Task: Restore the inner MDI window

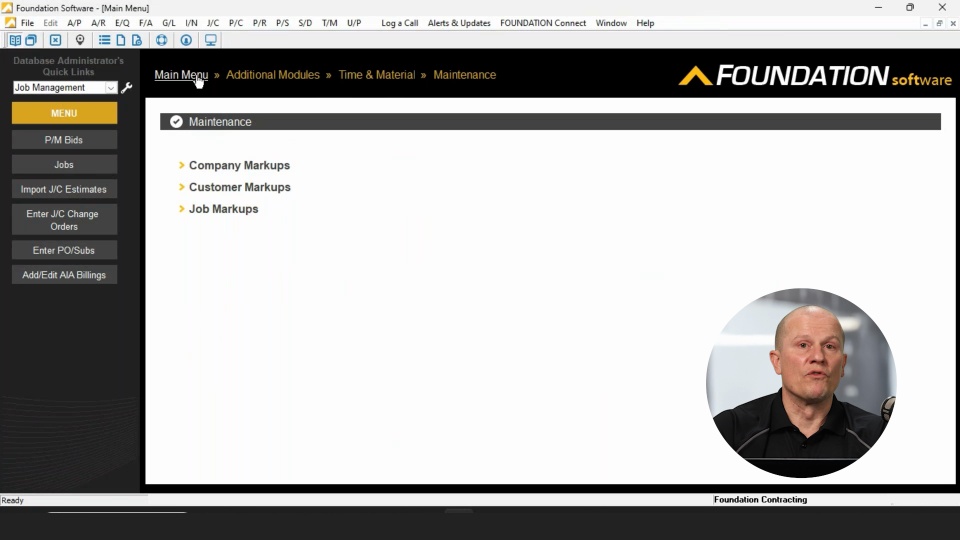Action: [x=939, y=23]
